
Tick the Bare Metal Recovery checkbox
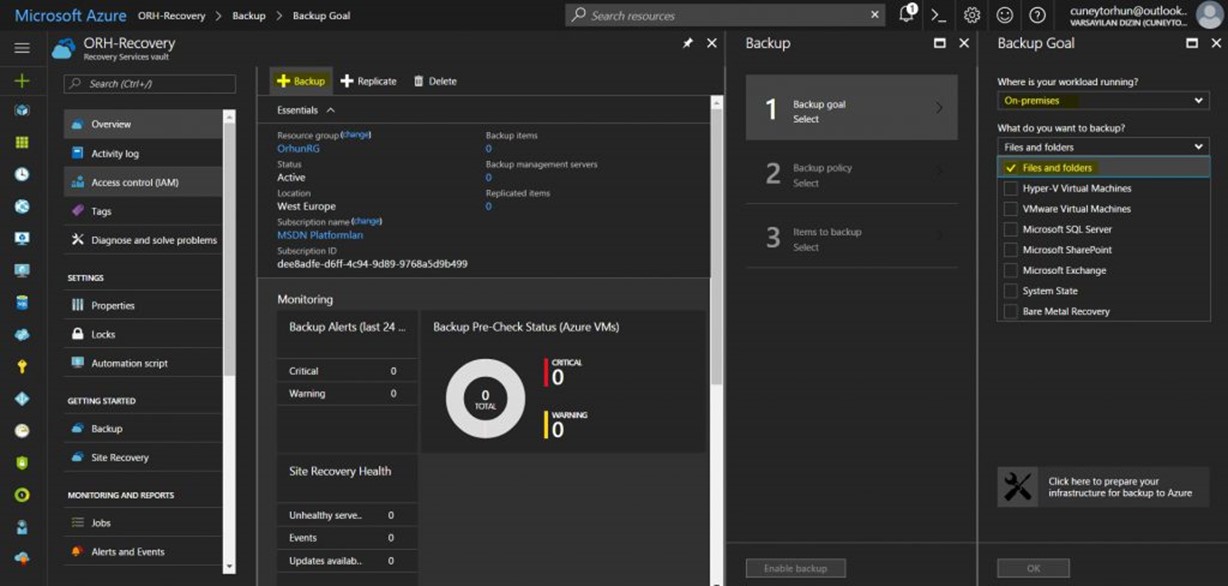coord(1011,311)
